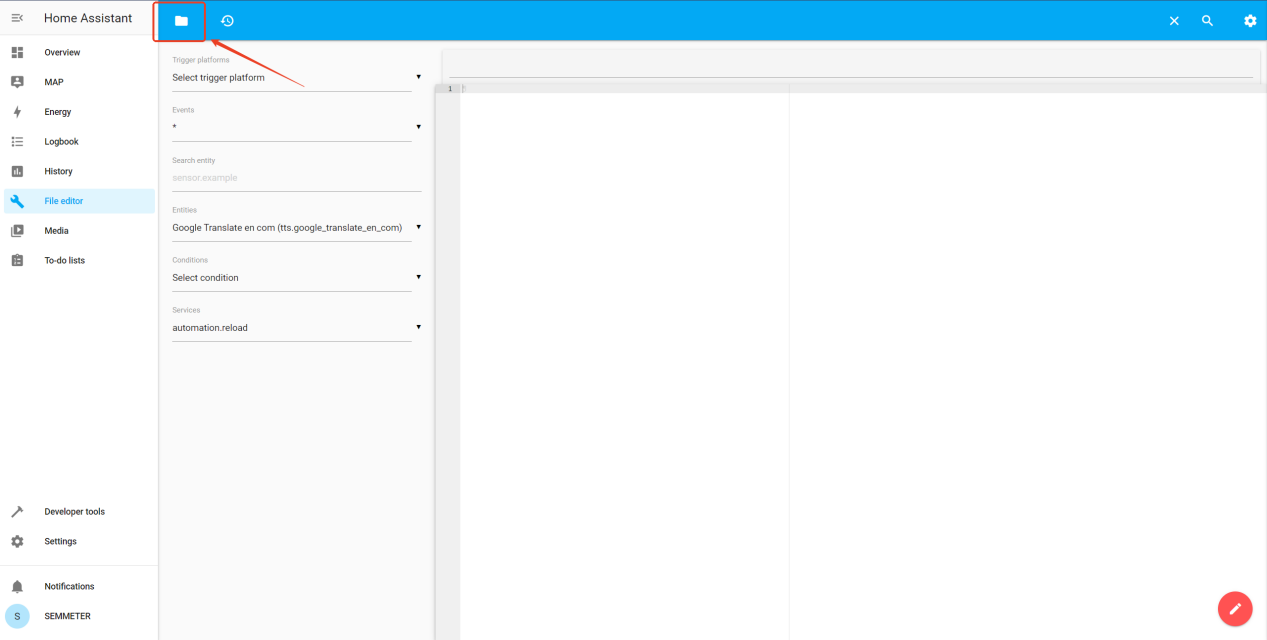Open Settings page from sidebar
Viewport: 1267px width, 640px height.
[x=60, y=541]
